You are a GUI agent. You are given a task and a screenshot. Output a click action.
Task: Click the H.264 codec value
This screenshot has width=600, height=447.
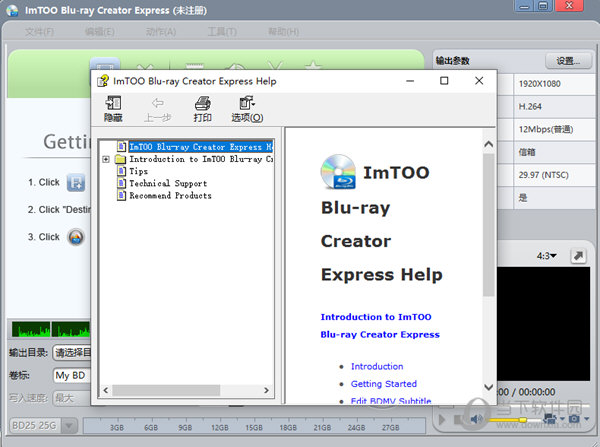(530, 106)
